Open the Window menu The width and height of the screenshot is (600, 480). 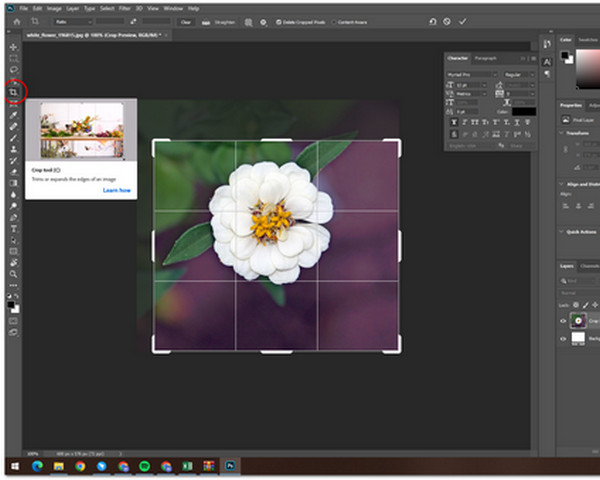[173, 8]
